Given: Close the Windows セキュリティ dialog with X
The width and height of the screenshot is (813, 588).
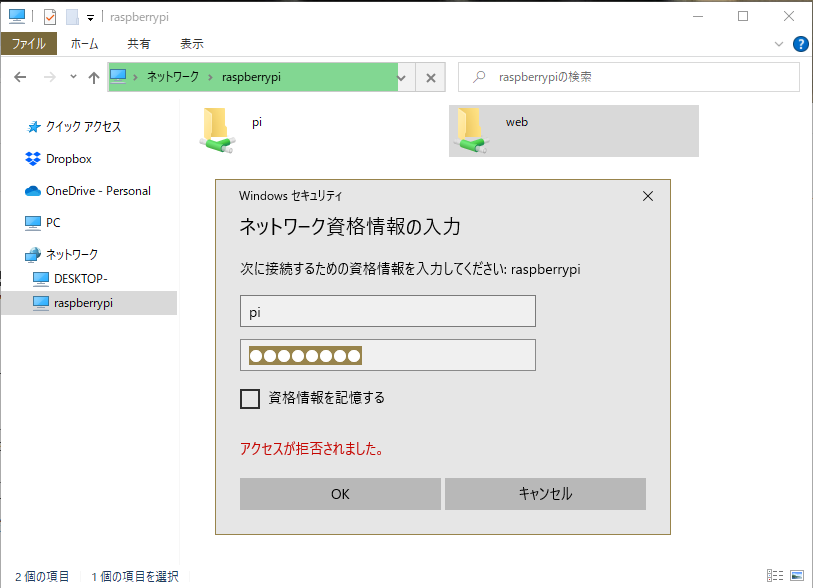Looking at the screenshot, I should (648, 196).
